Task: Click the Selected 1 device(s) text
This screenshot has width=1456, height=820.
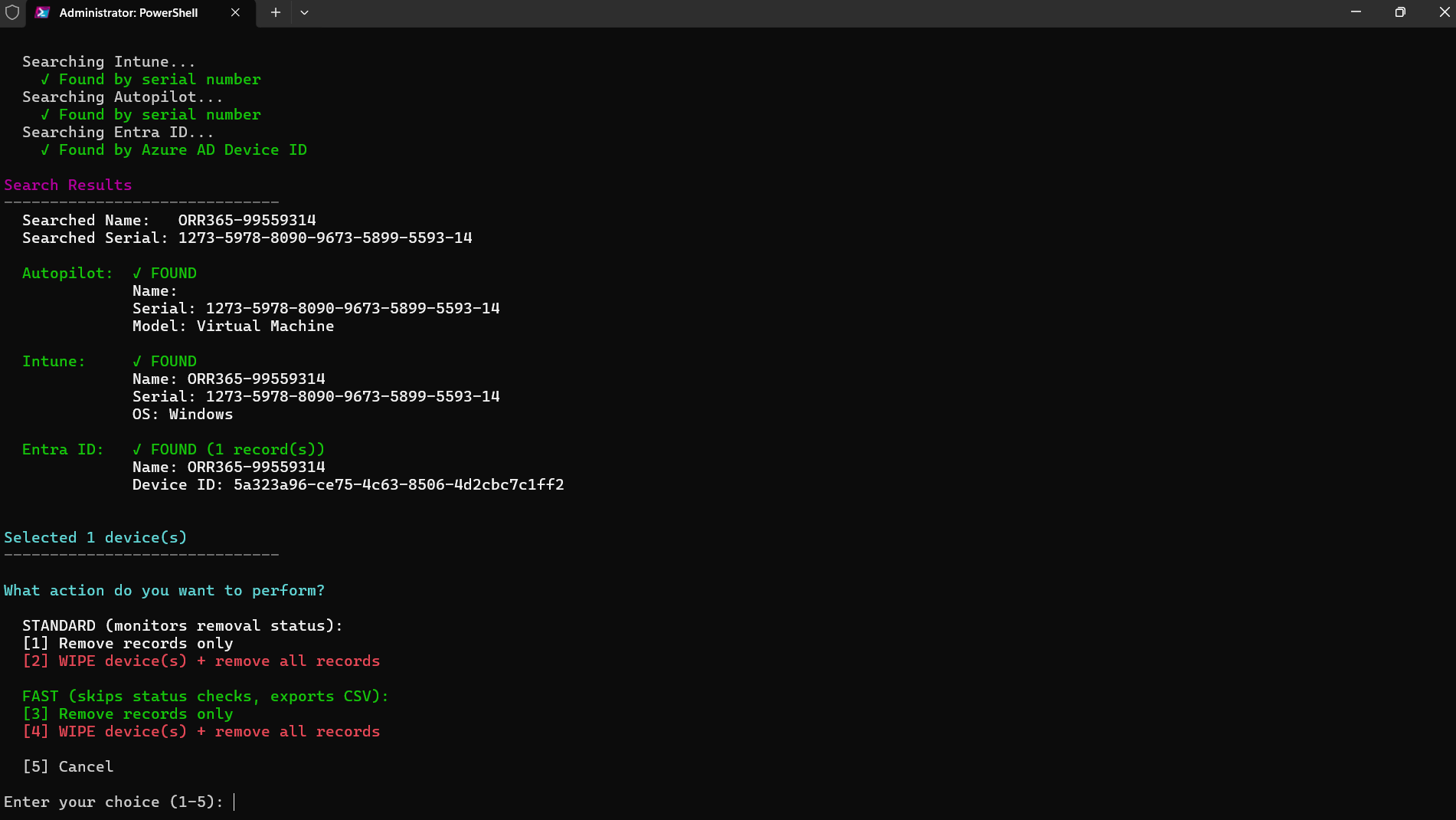Action: click(95, 537)
